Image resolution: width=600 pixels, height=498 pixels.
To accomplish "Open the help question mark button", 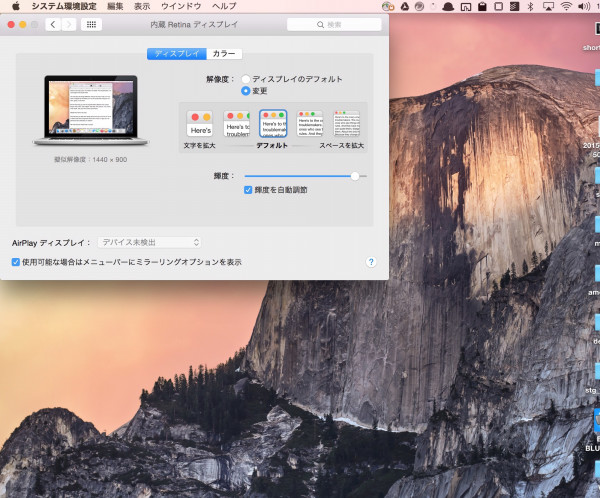I will (371, 262).
